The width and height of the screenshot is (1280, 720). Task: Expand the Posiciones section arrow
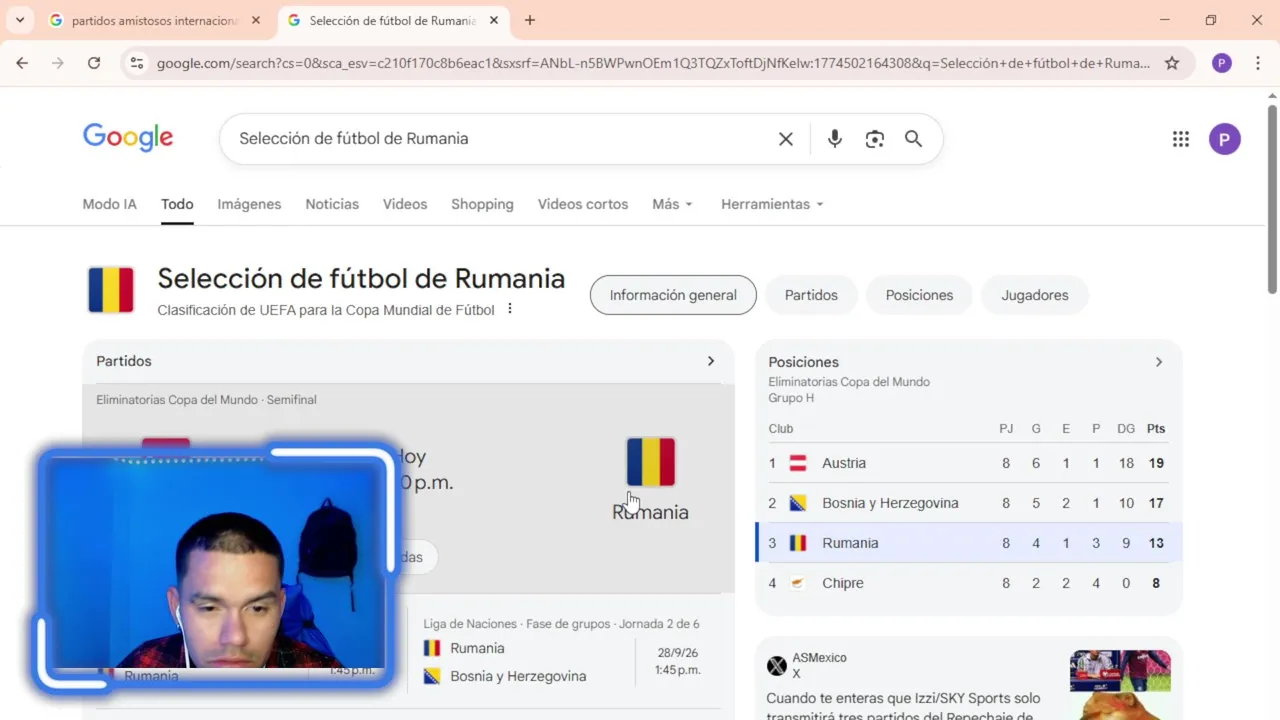pos(1159,362)
